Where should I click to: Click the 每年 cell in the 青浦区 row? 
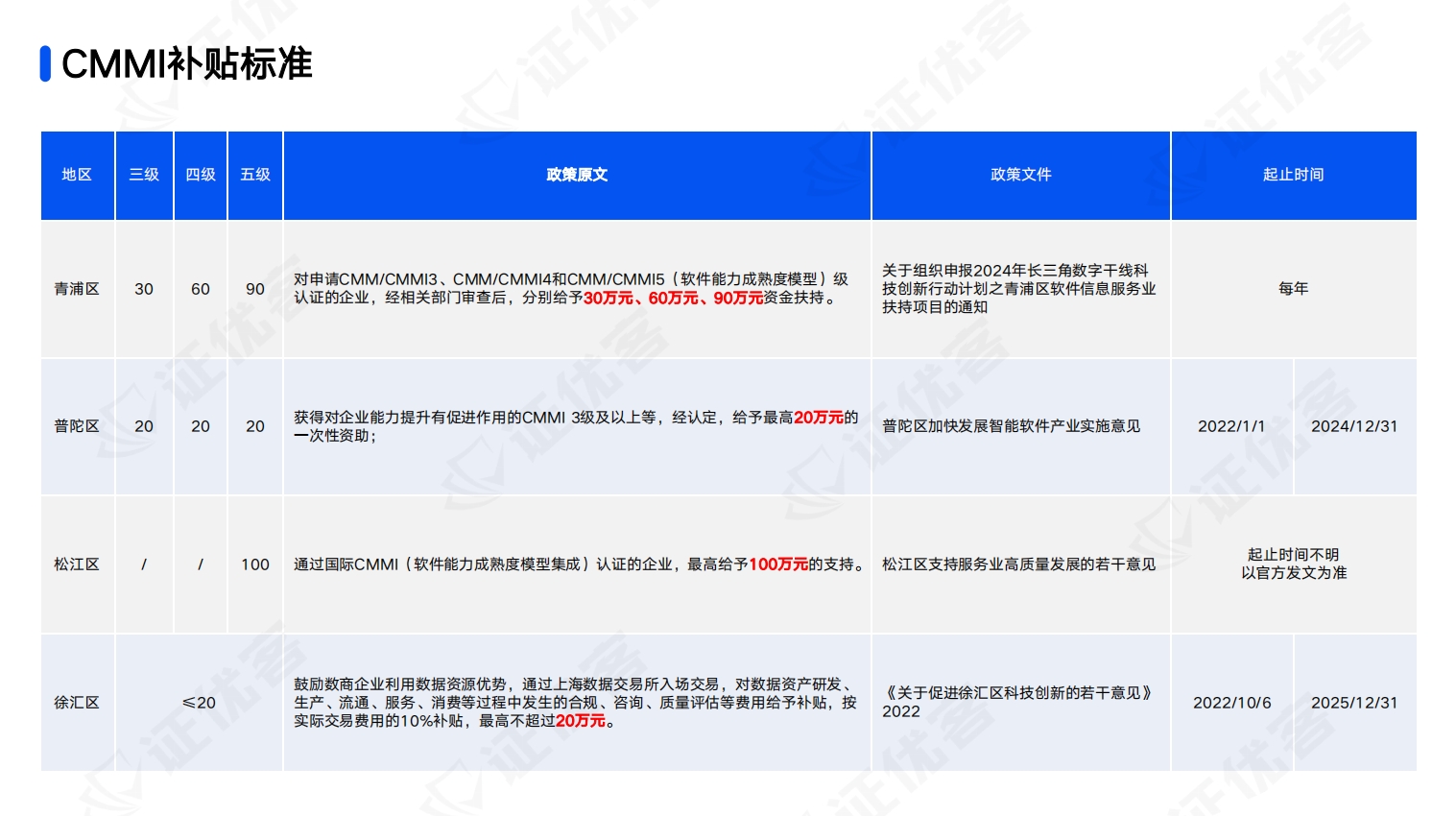pyautogui.click(x=1294, y=288)
